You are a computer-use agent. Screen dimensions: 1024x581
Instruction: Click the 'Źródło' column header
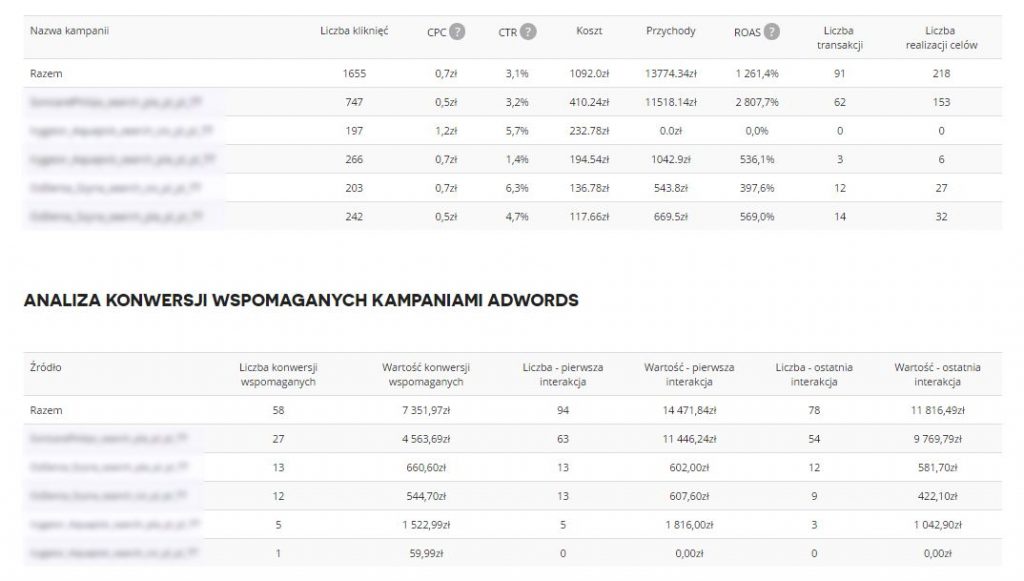click(x=46, y=368)
